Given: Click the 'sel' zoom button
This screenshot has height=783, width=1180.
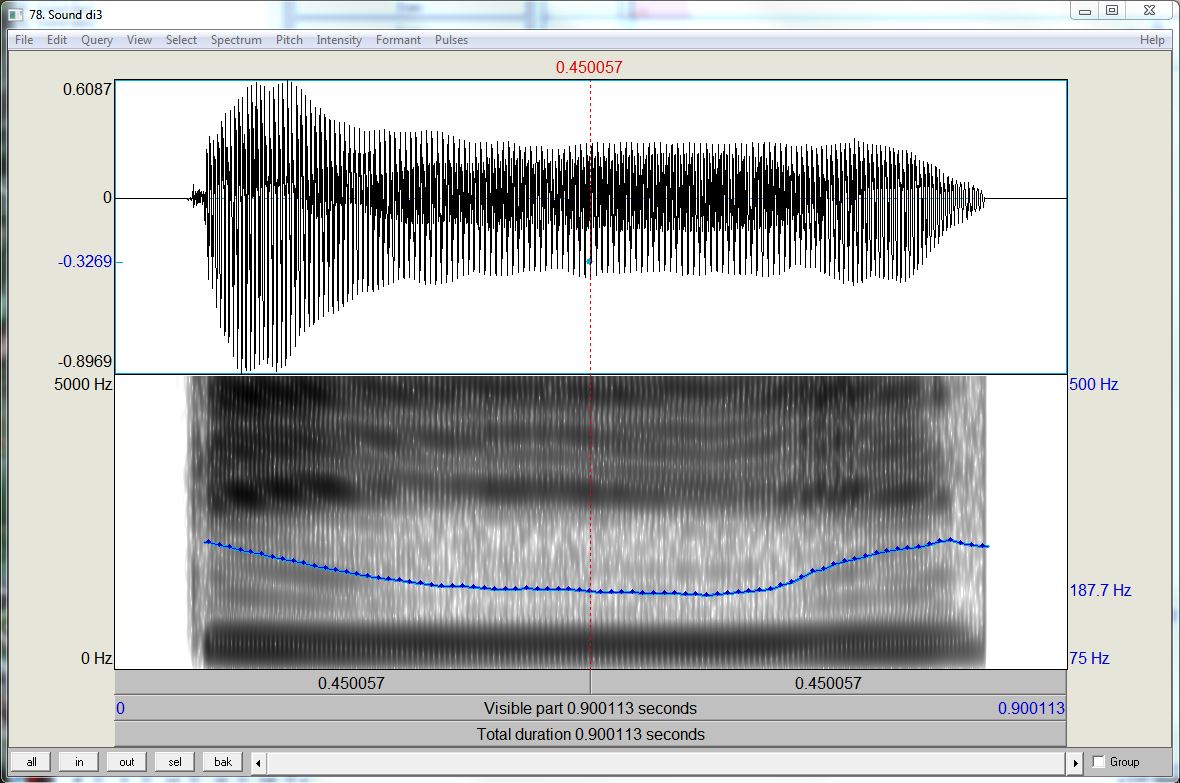Looking at the screenshot, I should pos(175,762).
